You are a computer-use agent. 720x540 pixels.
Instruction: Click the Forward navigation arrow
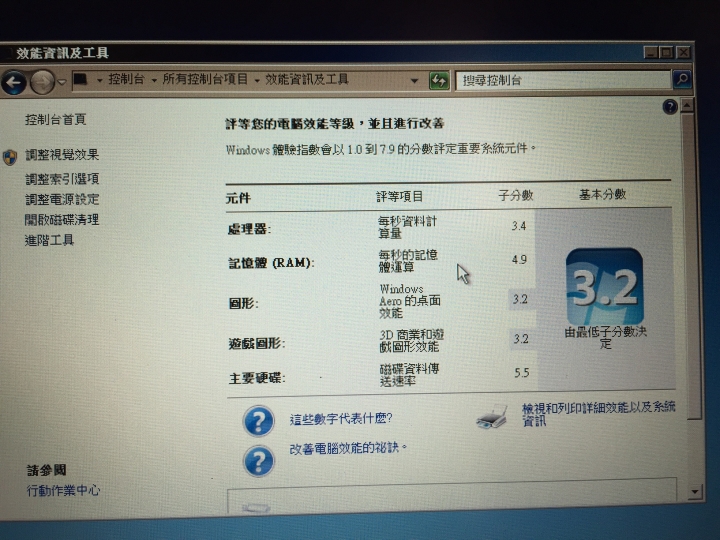pyautogui.click(x=42, y=82)
